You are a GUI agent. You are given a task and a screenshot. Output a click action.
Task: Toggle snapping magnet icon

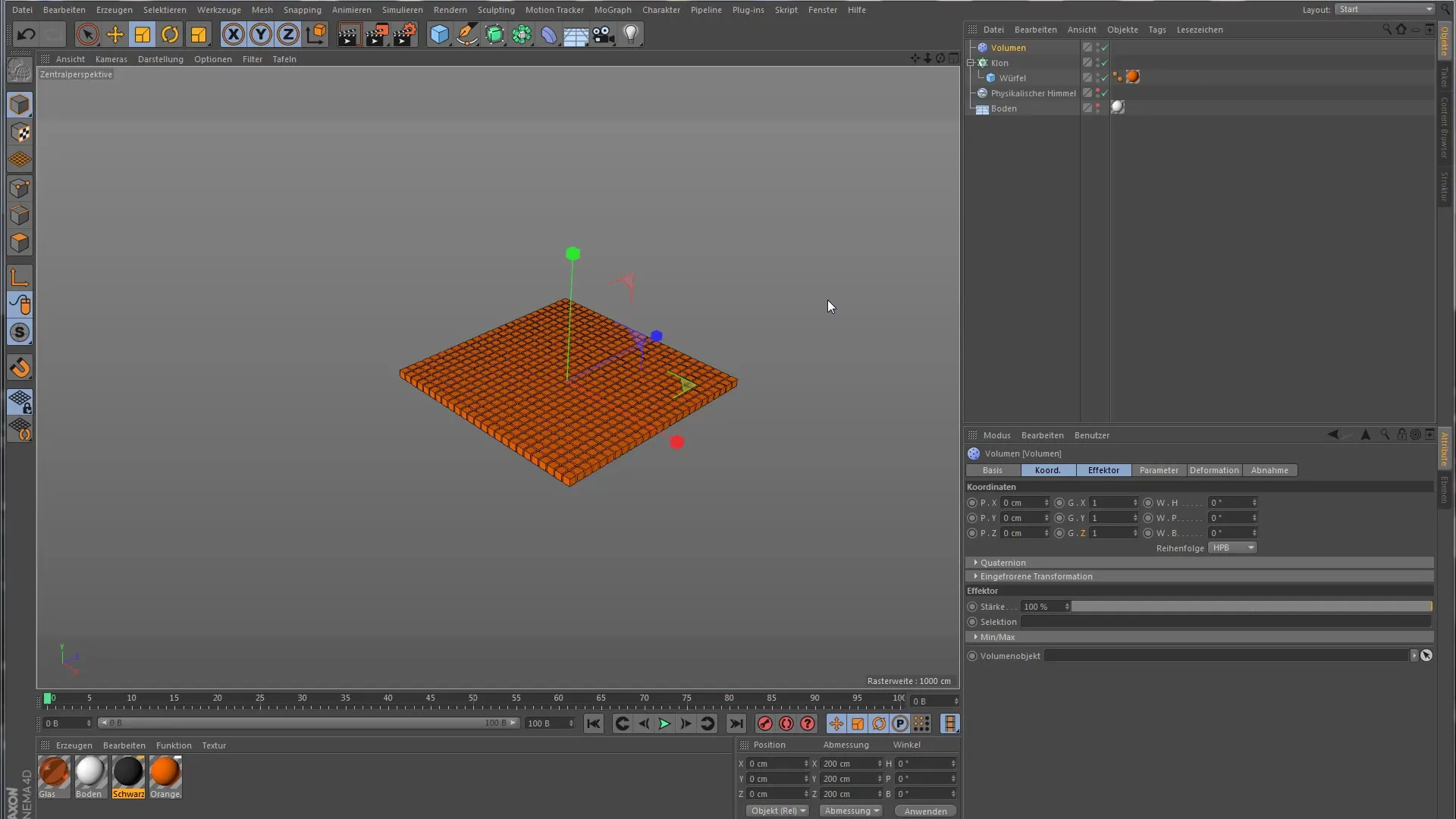pyautogui.click(x=20, y=368)
